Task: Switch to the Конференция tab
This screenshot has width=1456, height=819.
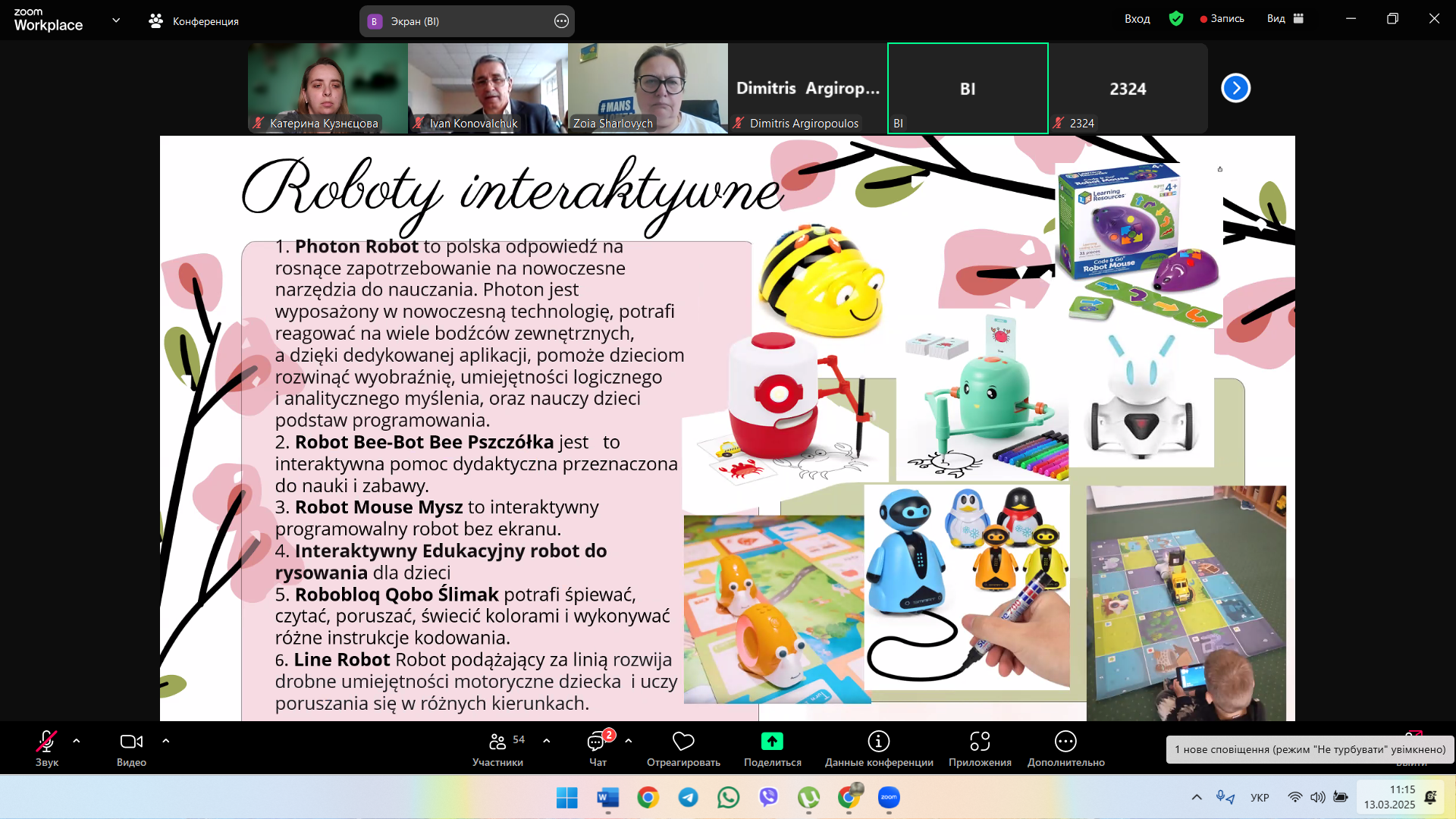Action: click(194, 21)
